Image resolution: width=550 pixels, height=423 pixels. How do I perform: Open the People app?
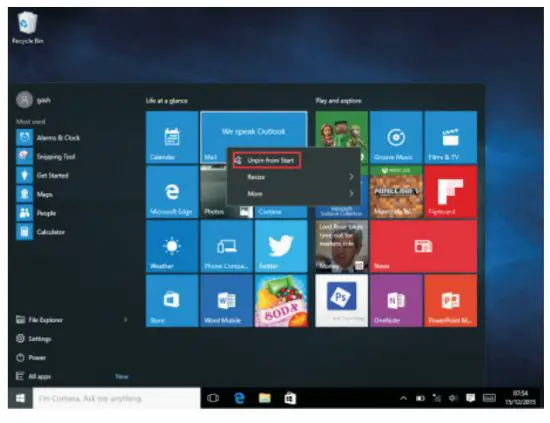36,213
